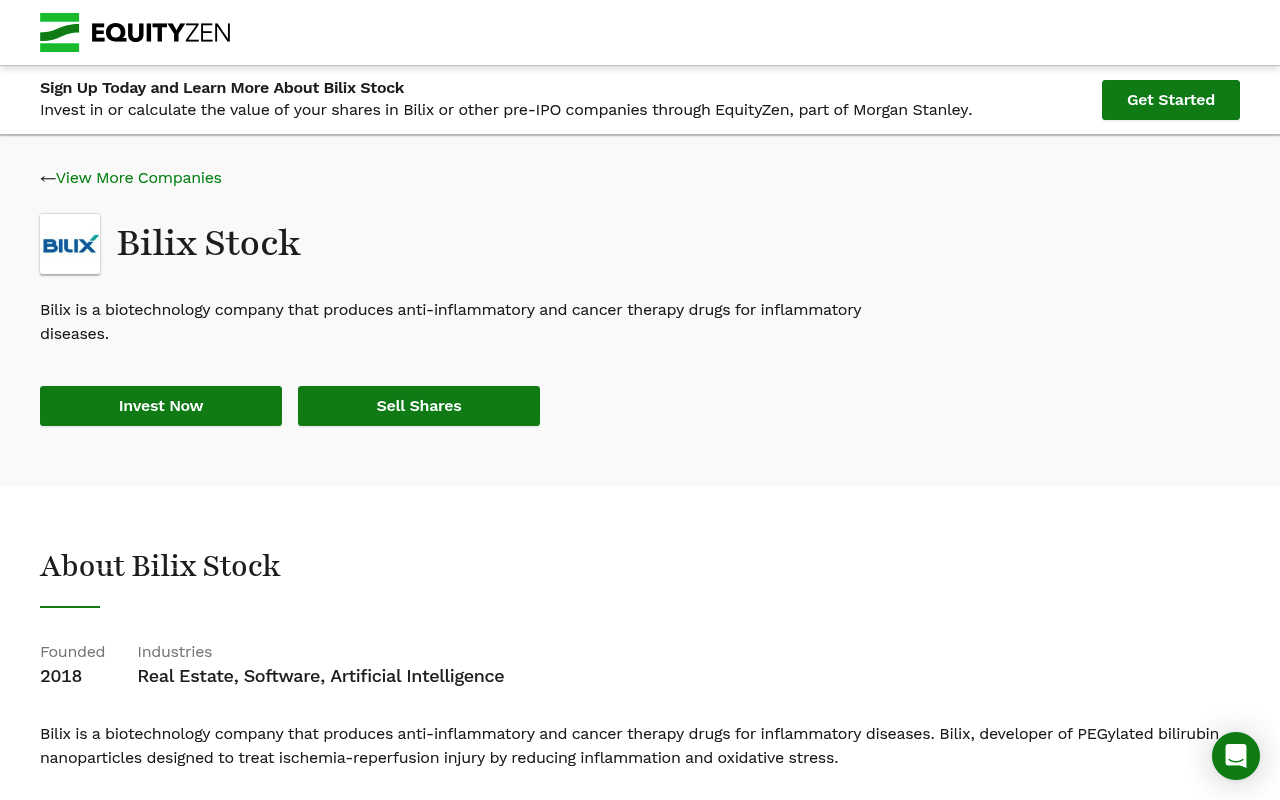Click the Founded label
1280x800 pixels.
coord(72,652)
